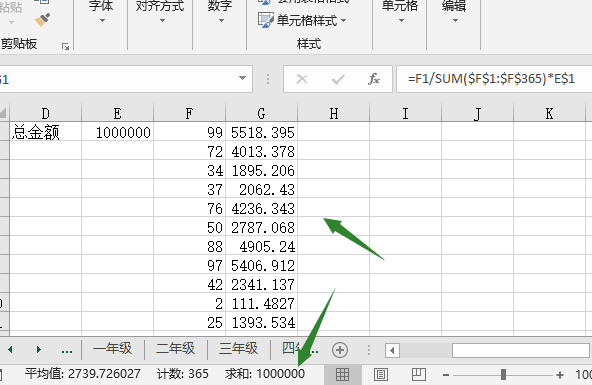Select column G header
Viewport: 592px width, 385px height.
pos(261,113)
